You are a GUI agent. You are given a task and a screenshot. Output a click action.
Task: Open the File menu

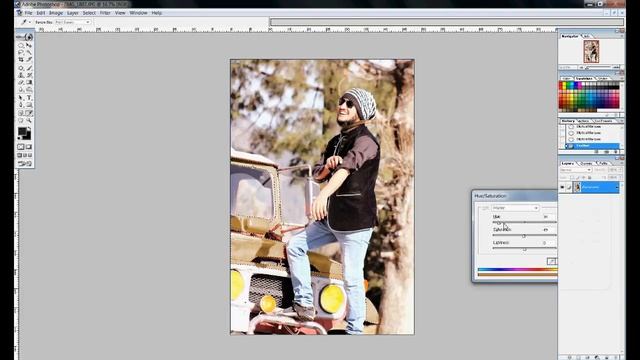coord(28,13)
